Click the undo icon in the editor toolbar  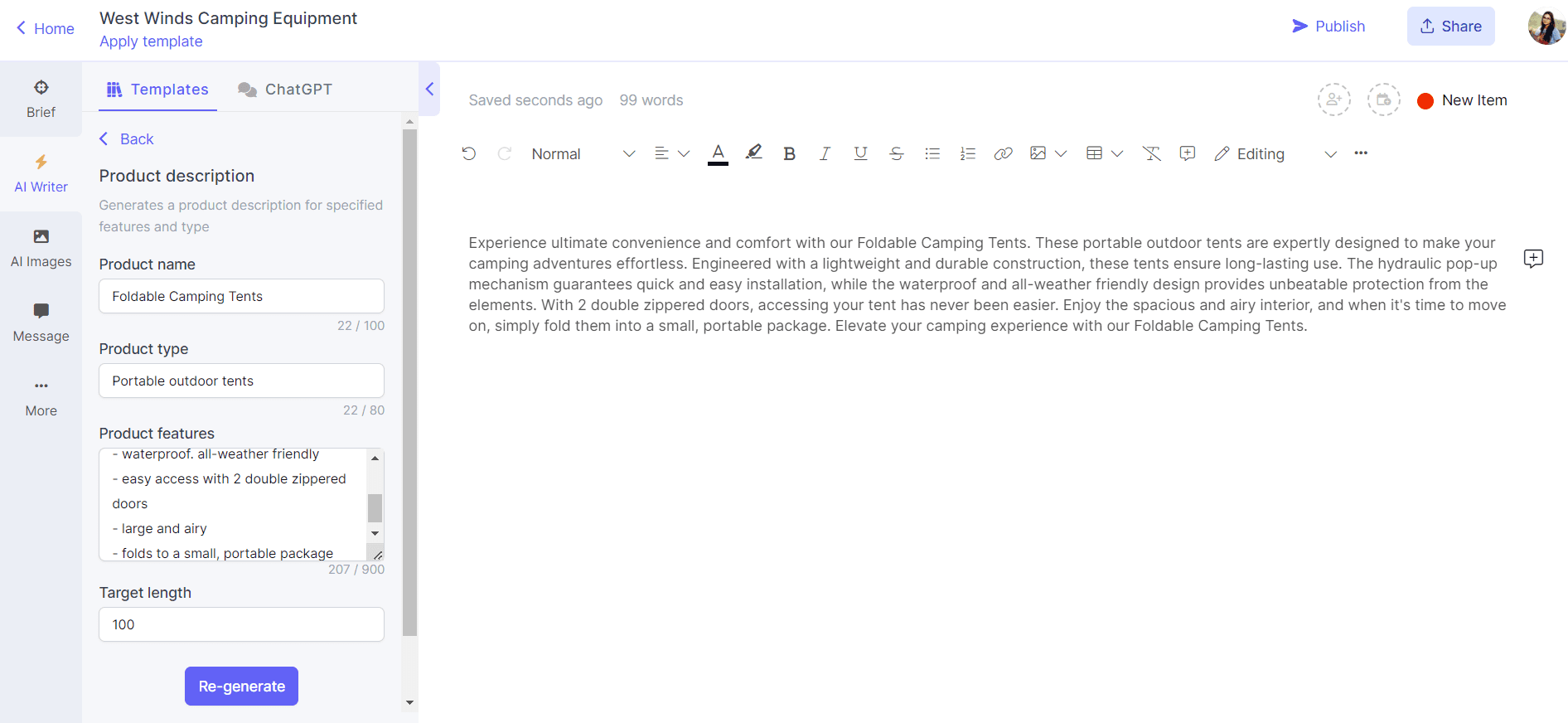tap(468, 153)
